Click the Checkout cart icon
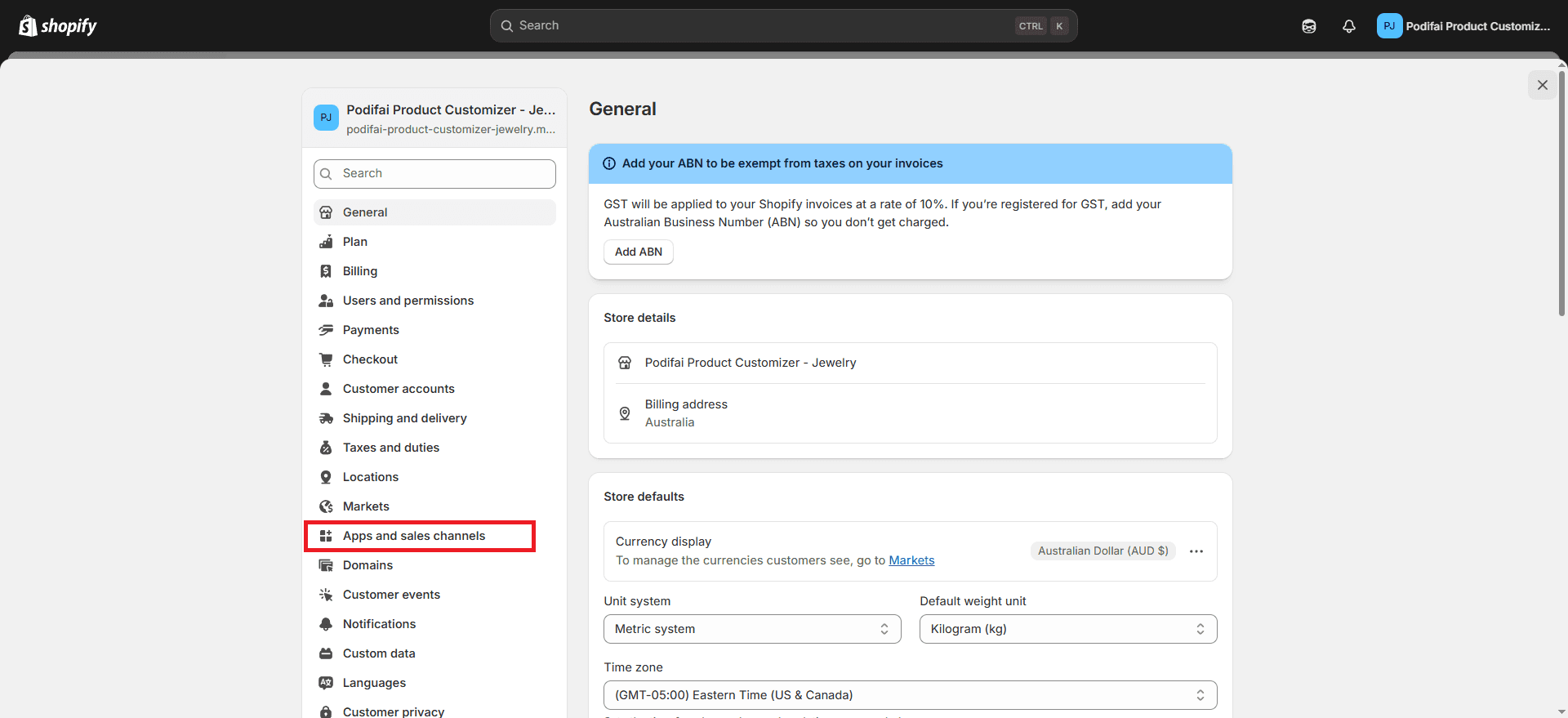 click(x=326, y=359)
